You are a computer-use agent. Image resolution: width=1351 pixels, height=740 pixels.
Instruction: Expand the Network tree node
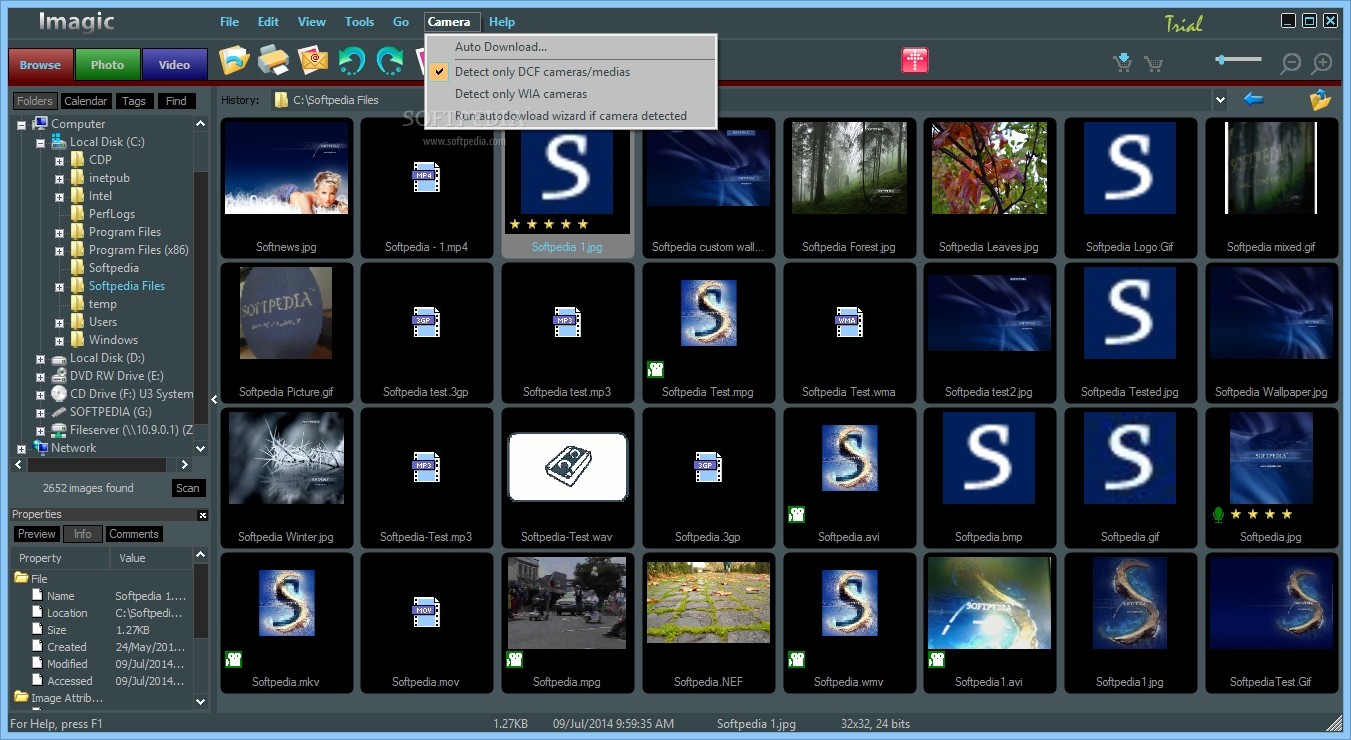coord(22,449)
